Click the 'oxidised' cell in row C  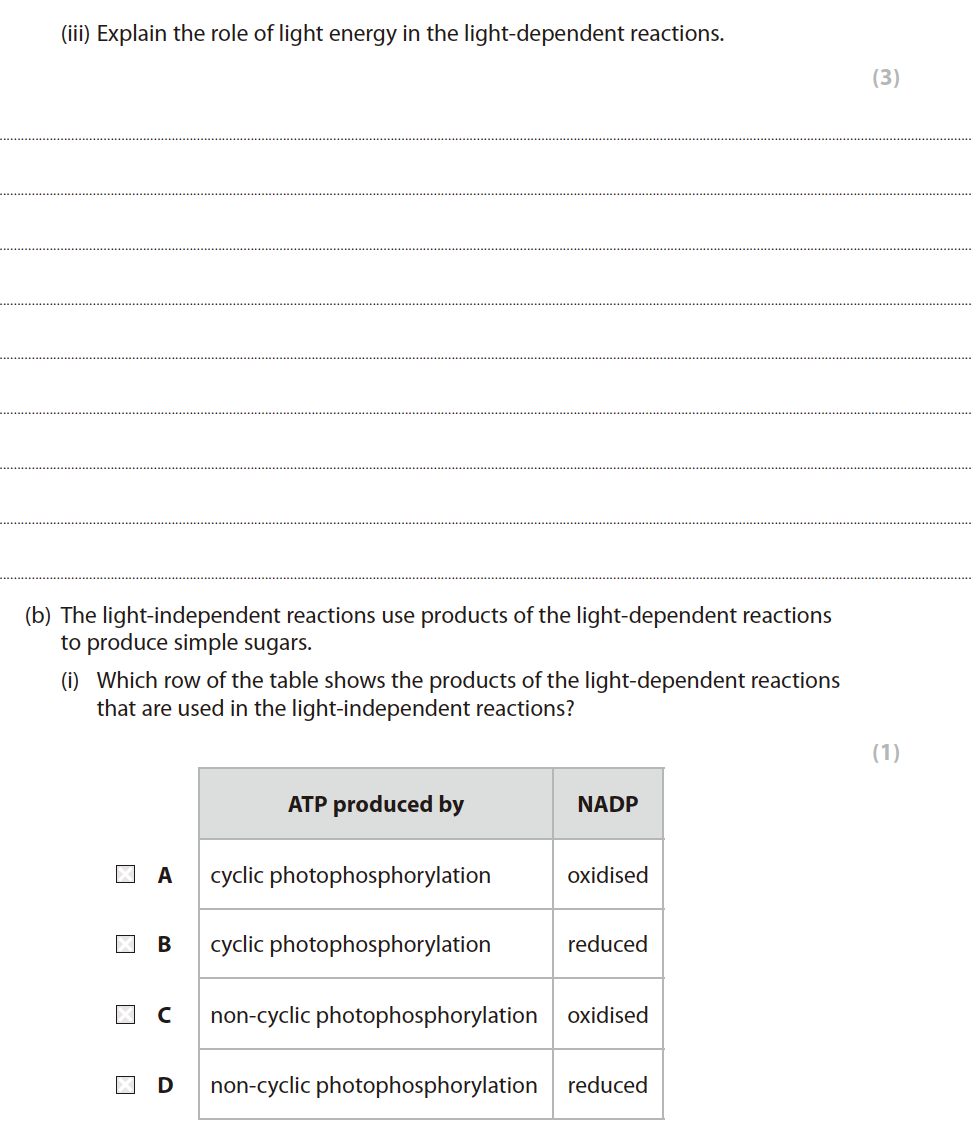[607, 1015]
